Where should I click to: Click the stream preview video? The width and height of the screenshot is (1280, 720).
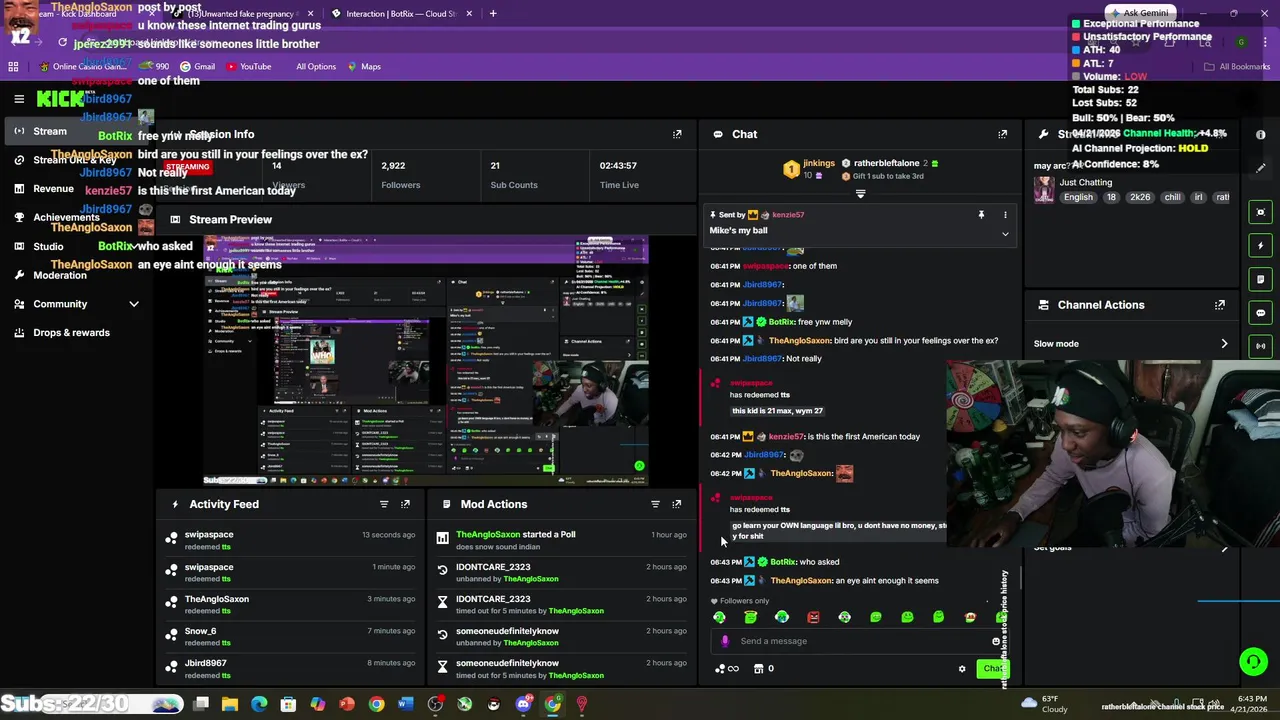426,361
